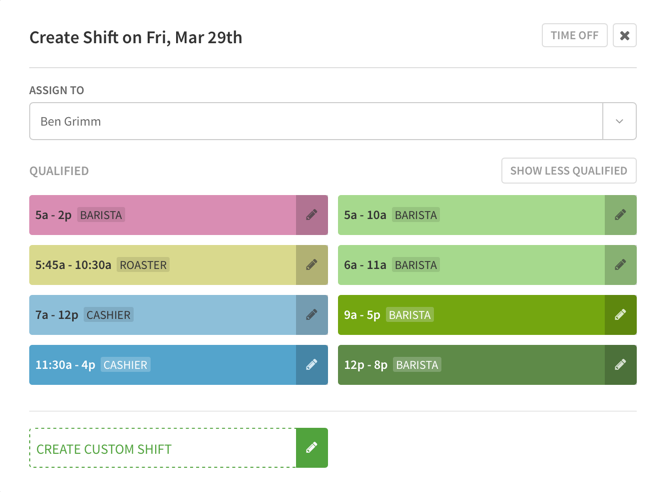Edit the 12p - 8p Barista shift pencil
This screenshot has width=665, height=492.
pyautogui.click(x=620, y=365)
